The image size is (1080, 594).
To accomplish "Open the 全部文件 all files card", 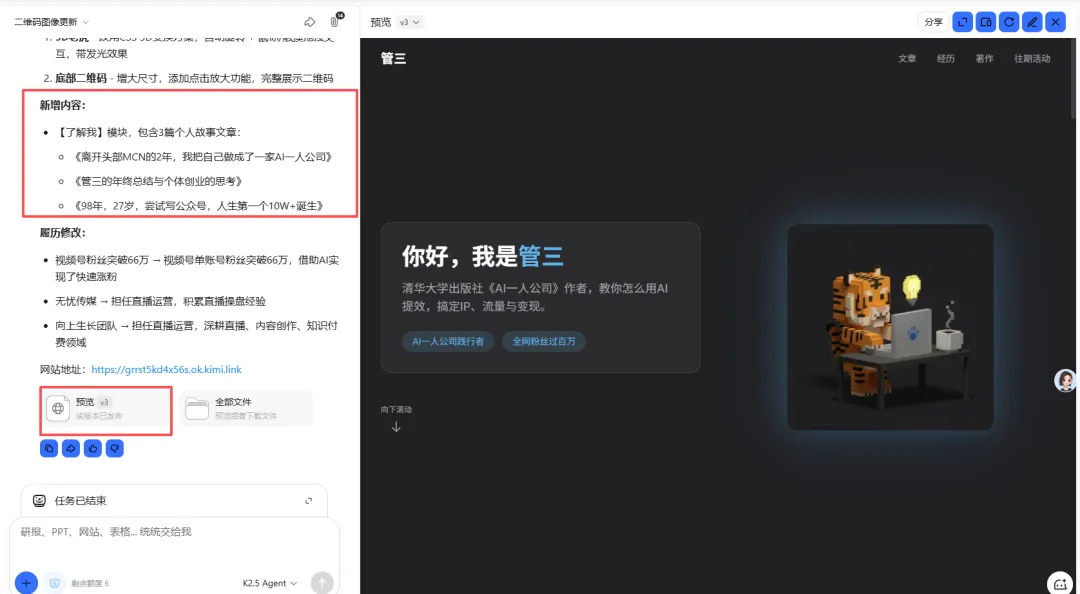I will [x=246, y=409].
